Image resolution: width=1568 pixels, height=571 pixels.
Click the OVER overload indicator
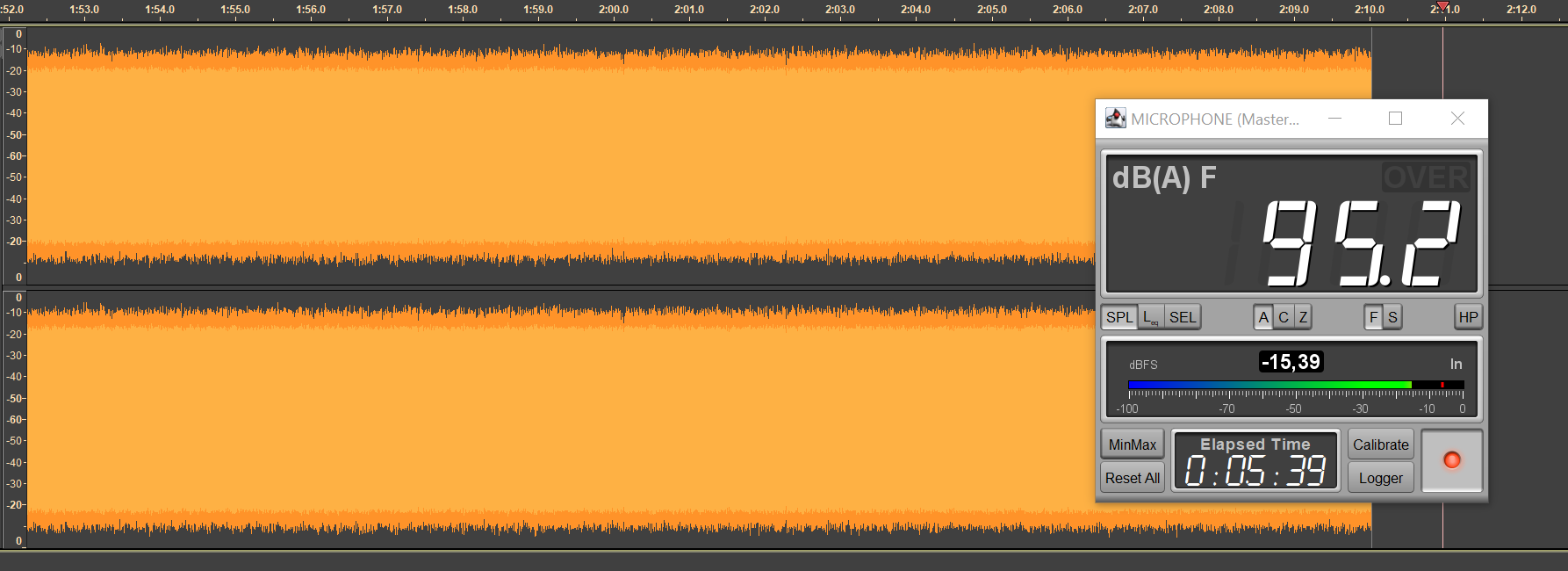pyautogui.click(x=1426, y=177)
